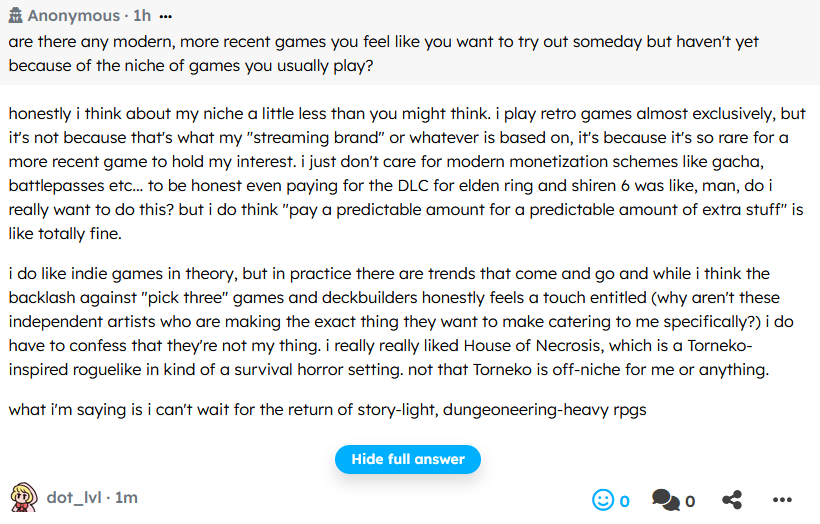This screenshot has width=820, height=524.
Task: Click the 1m answer timestamp
Action: tap(126, 497)
